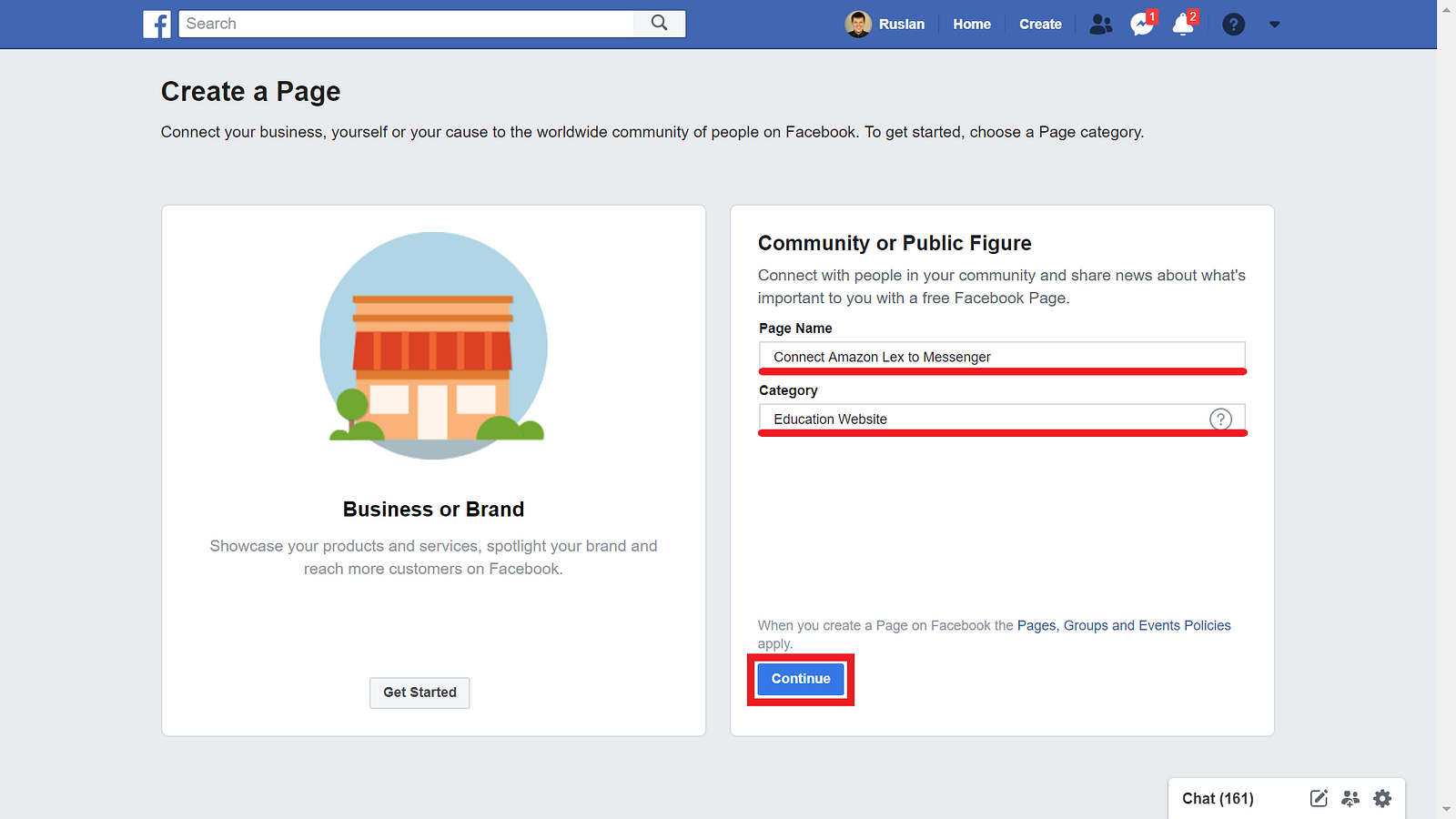This screenshot has width=1456, height=819.
Task: Click the scrollbar up arrow
Action: 1447,9
